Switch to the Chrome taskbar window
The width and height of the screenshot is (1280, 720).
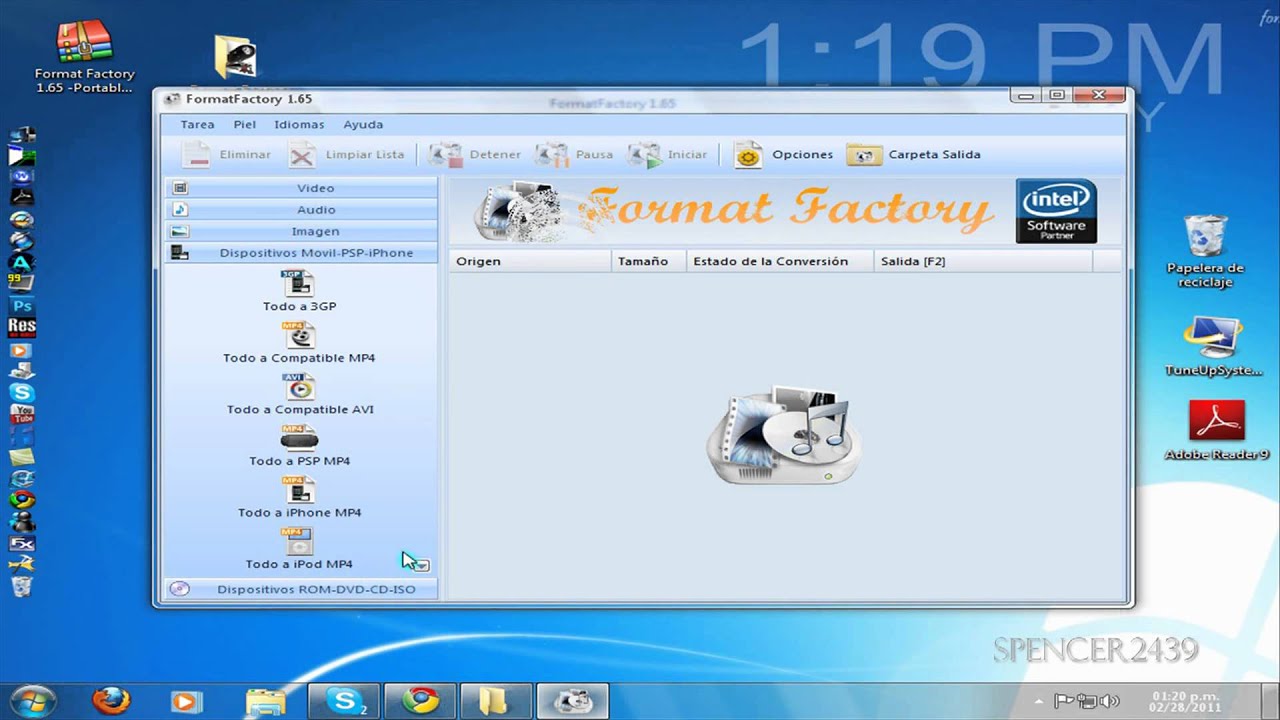coord(420,701)
